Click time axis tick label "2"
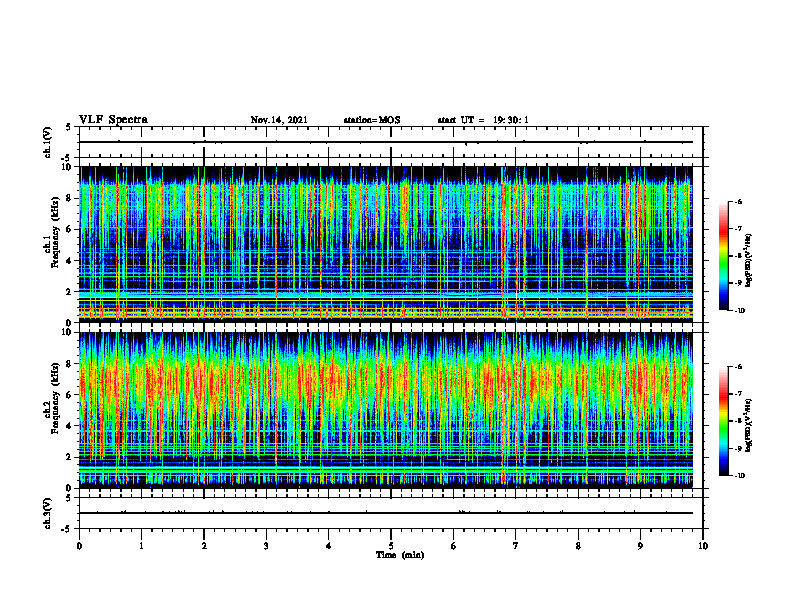The image size is (792, 612). [204, 546]
